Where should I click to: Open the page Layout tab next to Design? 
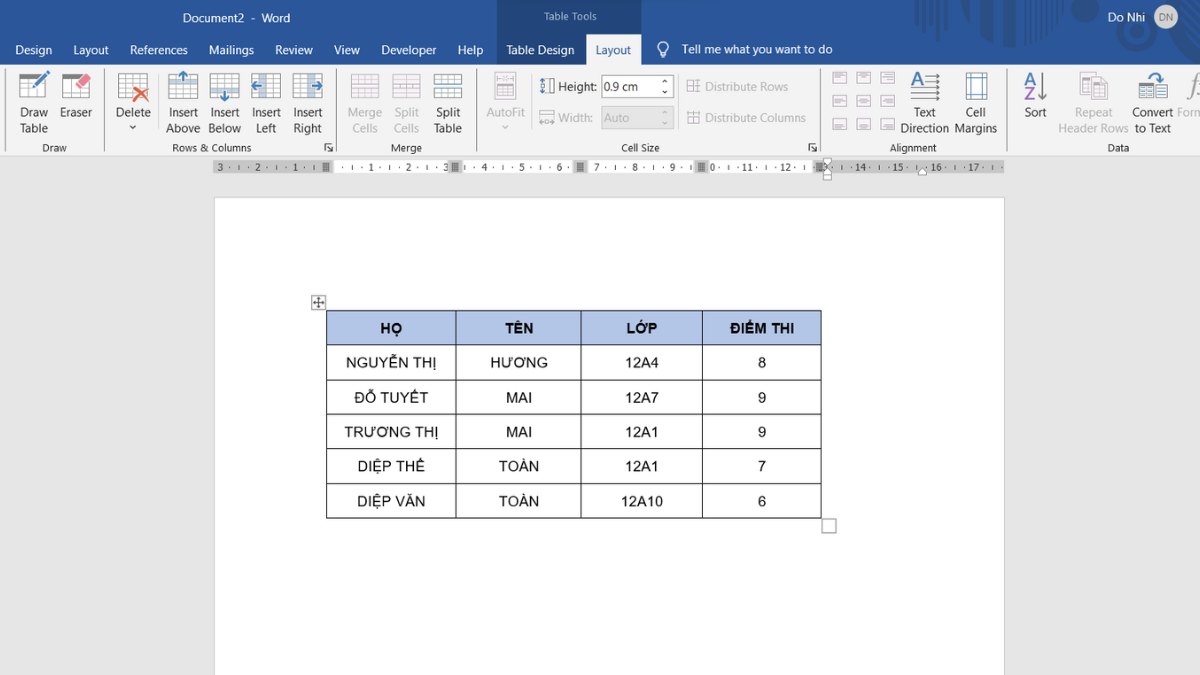(91, 50)
